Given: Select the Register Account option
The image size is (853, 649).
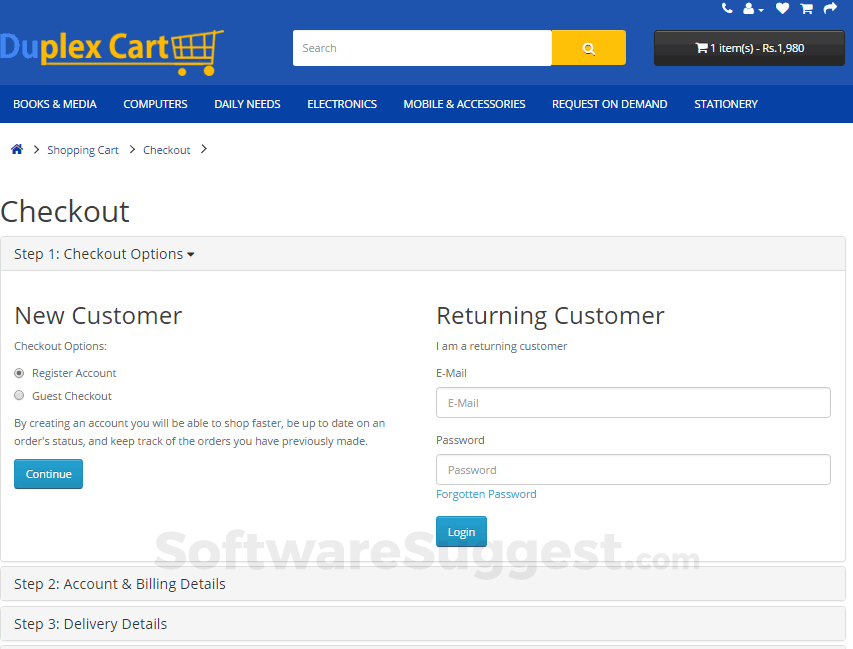Looking at the screenshot, I should 18,372.
